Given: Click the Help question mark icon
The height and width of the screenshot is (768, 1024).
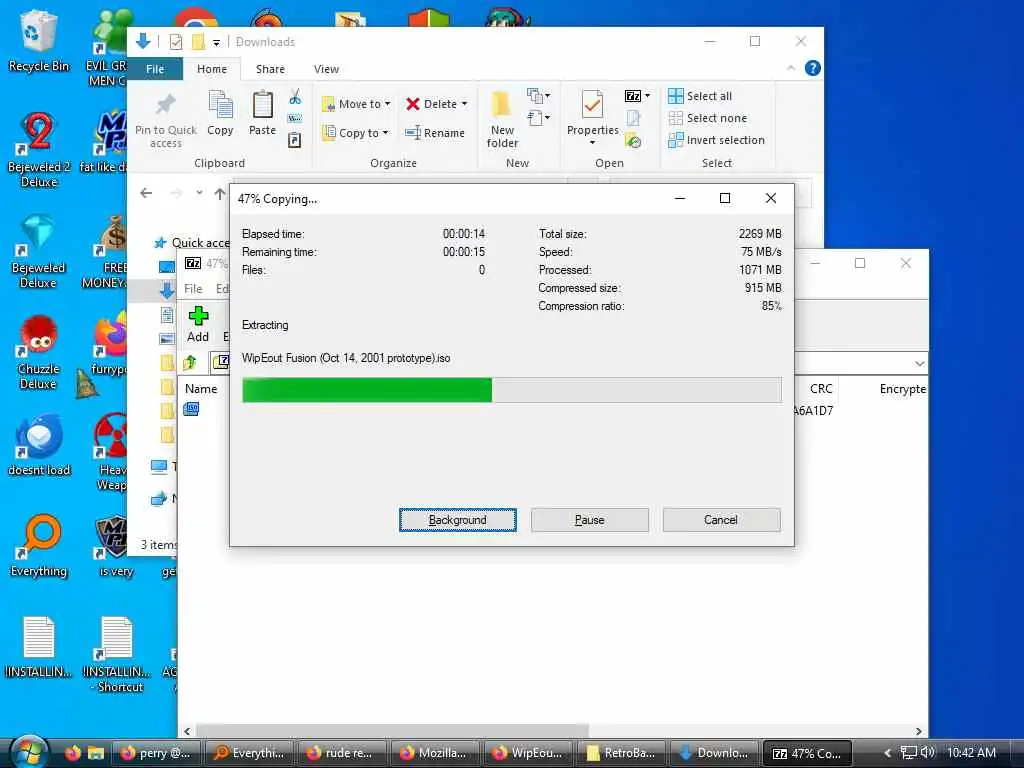Looking at the screenshot, I should pyautogui.click(x=812, y=68).
